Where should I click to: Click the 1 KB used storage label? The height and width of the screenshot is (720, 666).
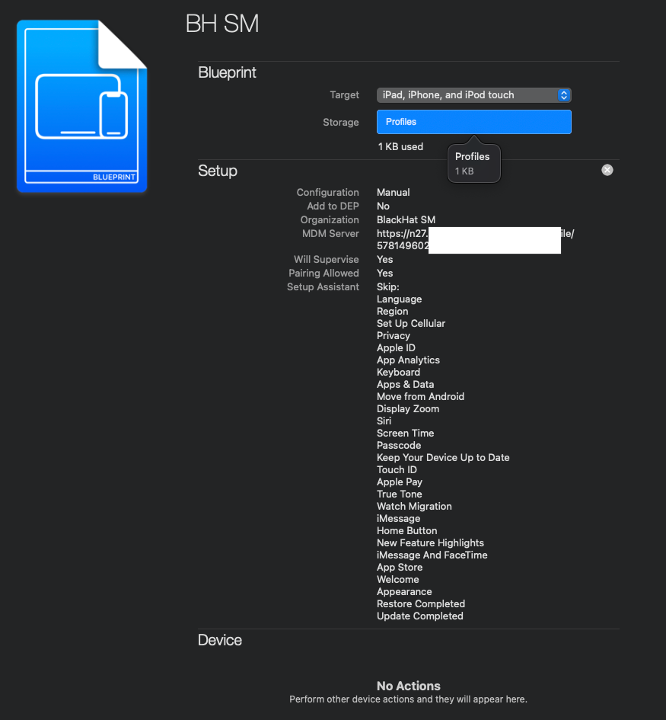tap(400, 147)
